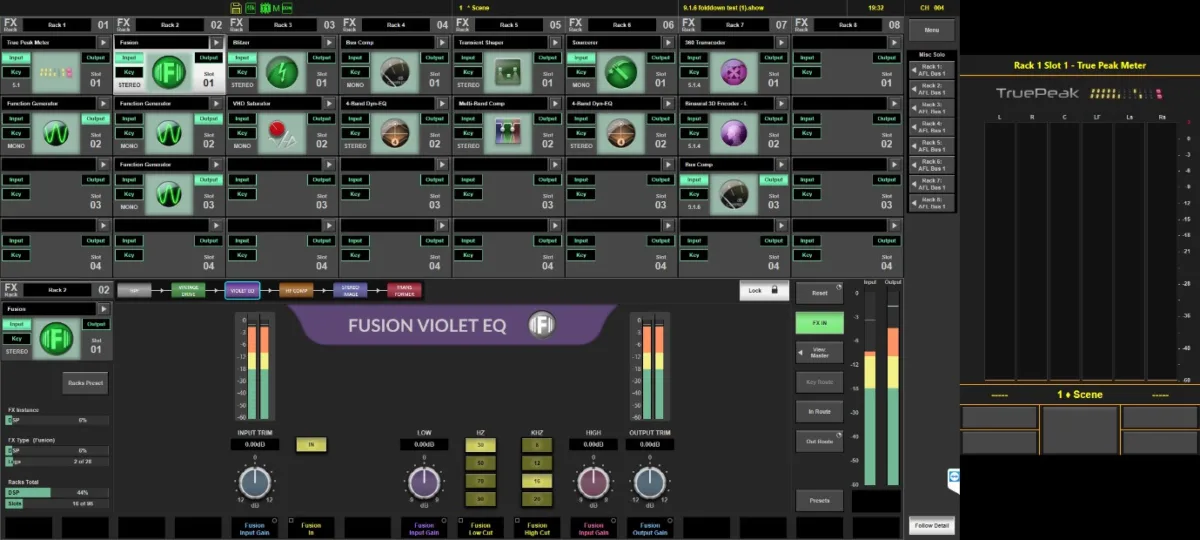Screen dimensions: 1200x540
Task: Switch to the HF Comp stage tab
Action: [296, 290]
